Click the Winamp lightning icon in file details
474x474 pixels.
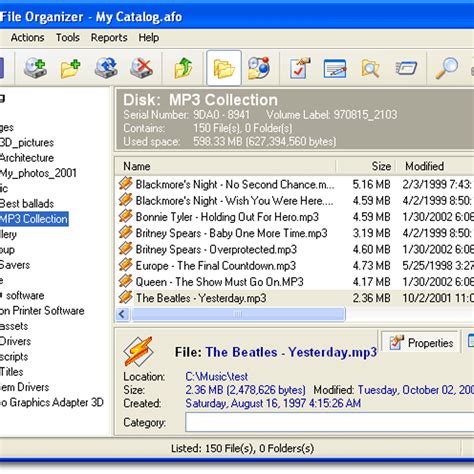point(138,351)
